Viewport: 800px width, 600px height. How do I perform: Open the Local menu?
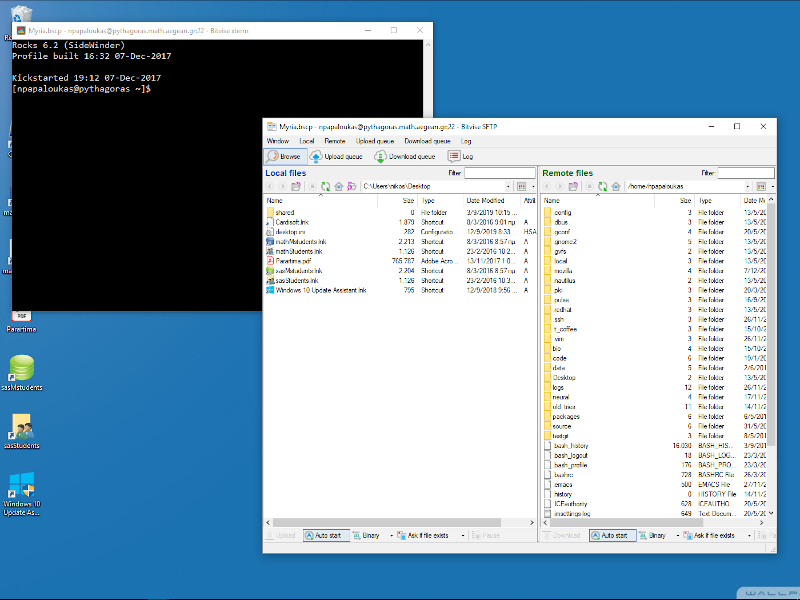pyautogui.click(x=307, y=141)
